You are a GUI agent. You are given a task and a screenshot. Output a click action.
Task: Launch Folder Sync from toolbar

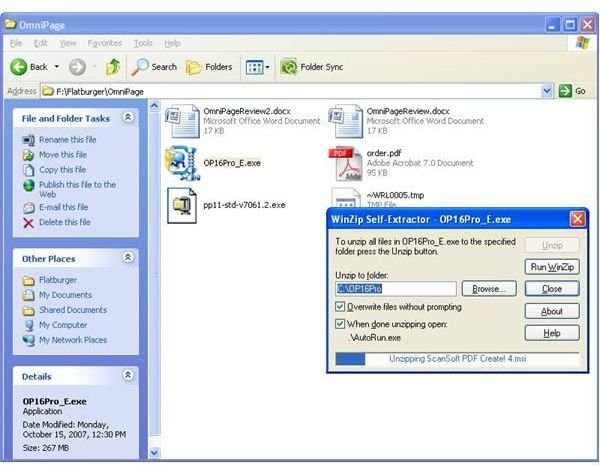312,67
